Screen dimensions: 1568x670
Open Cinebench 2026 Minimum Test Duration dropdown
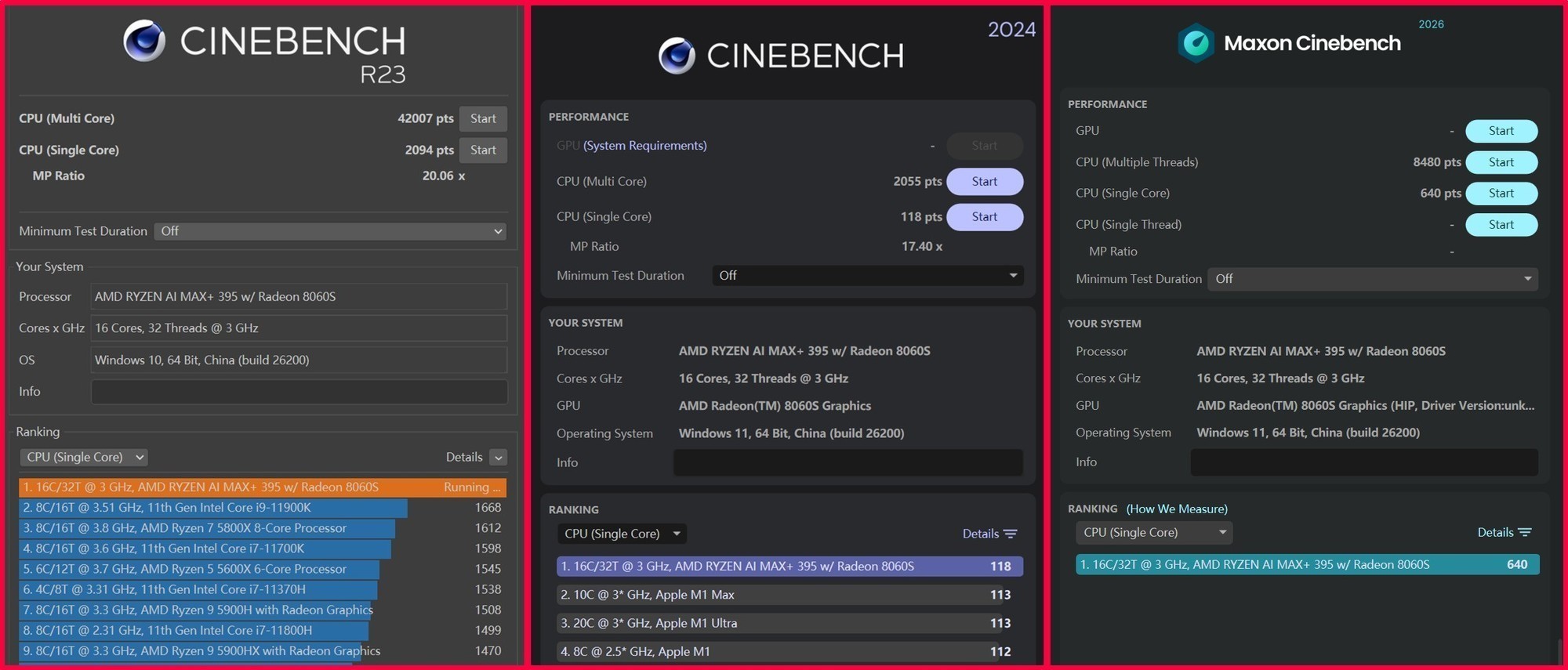(x=1373, y=279)
